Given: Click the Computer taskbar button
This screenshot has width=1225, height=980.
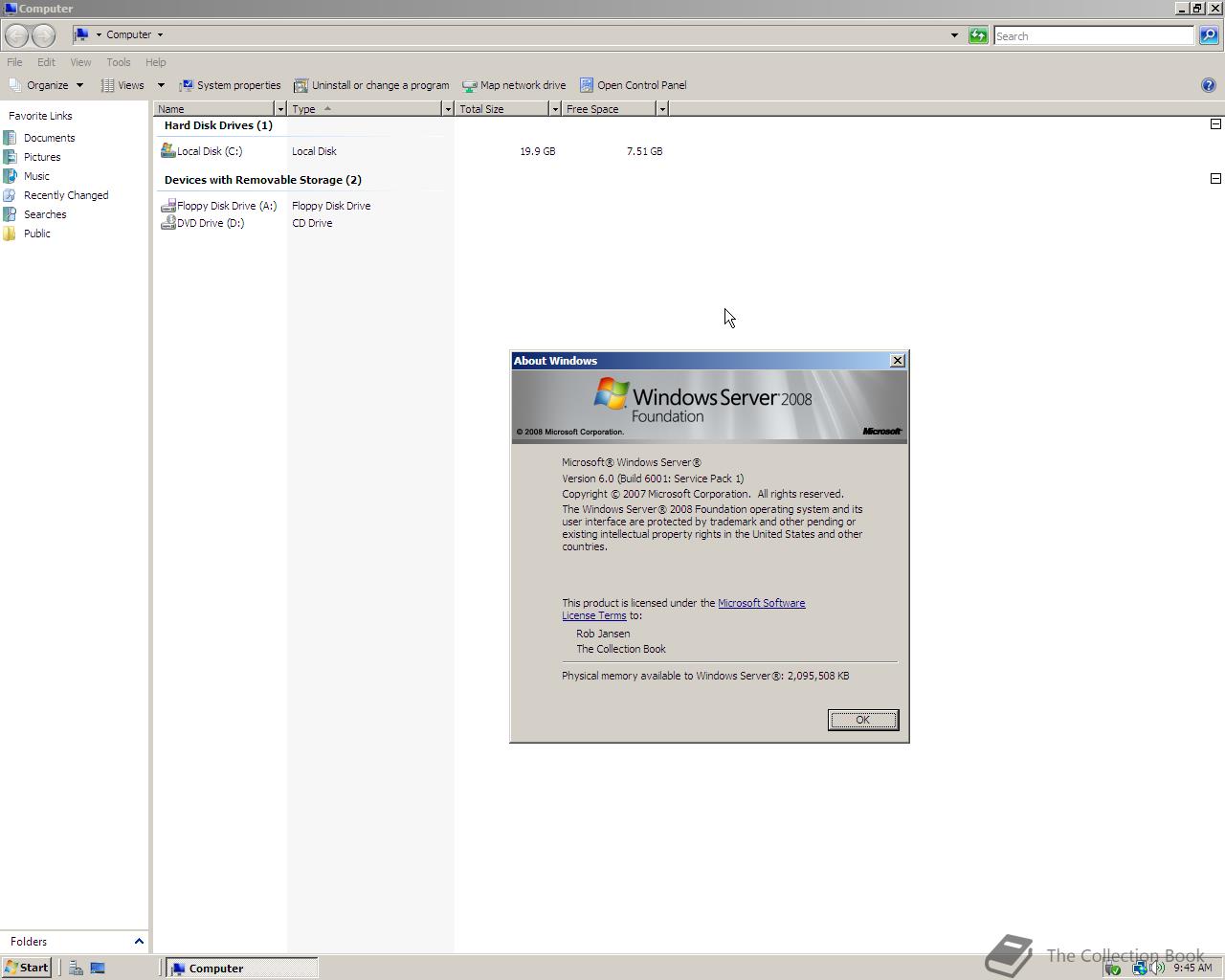Looking at the screenshot, I should click(242, 969).
